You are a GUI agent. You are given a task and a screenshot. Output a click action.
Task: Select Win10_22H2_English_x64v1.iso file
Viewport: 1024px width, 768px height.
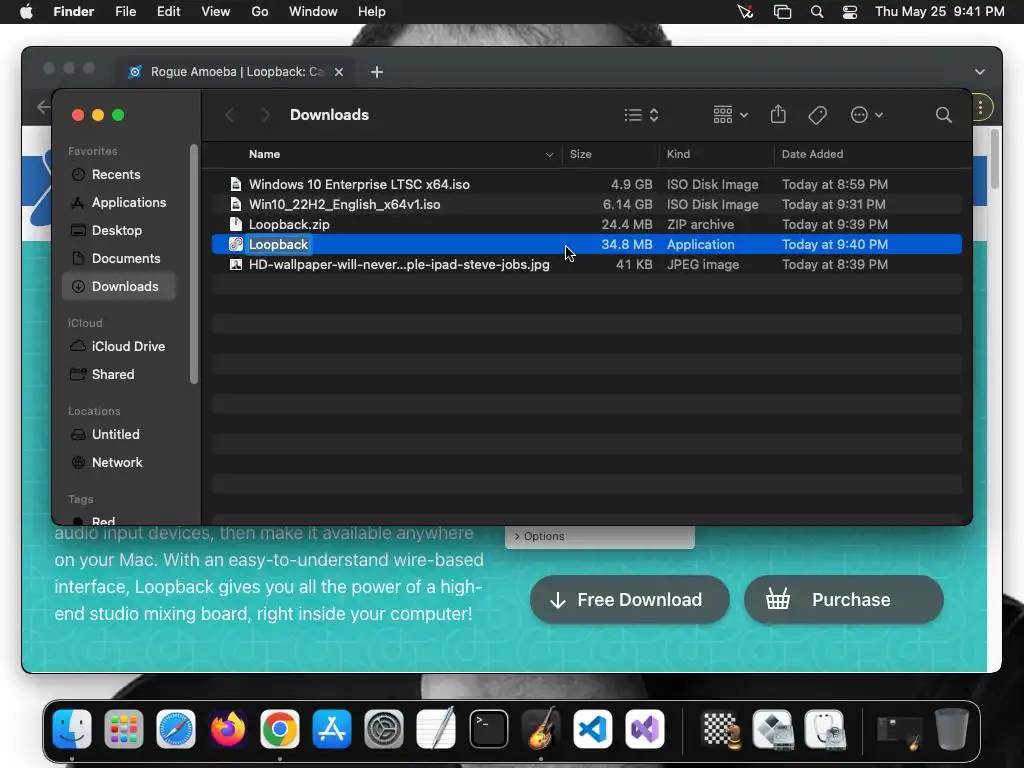[x=586, y=204]
